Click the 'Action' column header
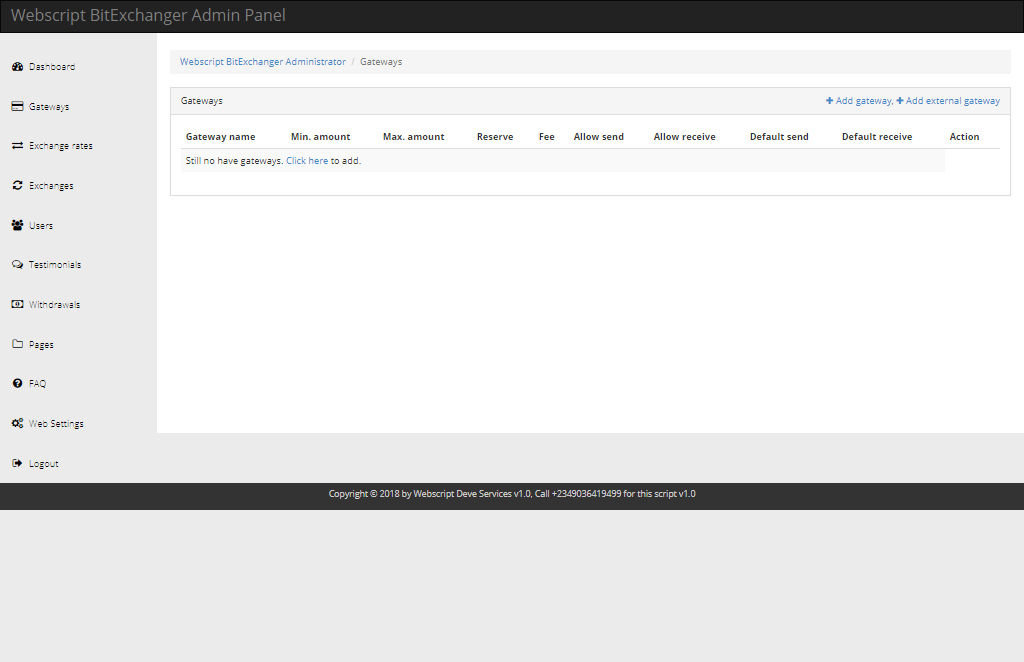 [965, 136]
